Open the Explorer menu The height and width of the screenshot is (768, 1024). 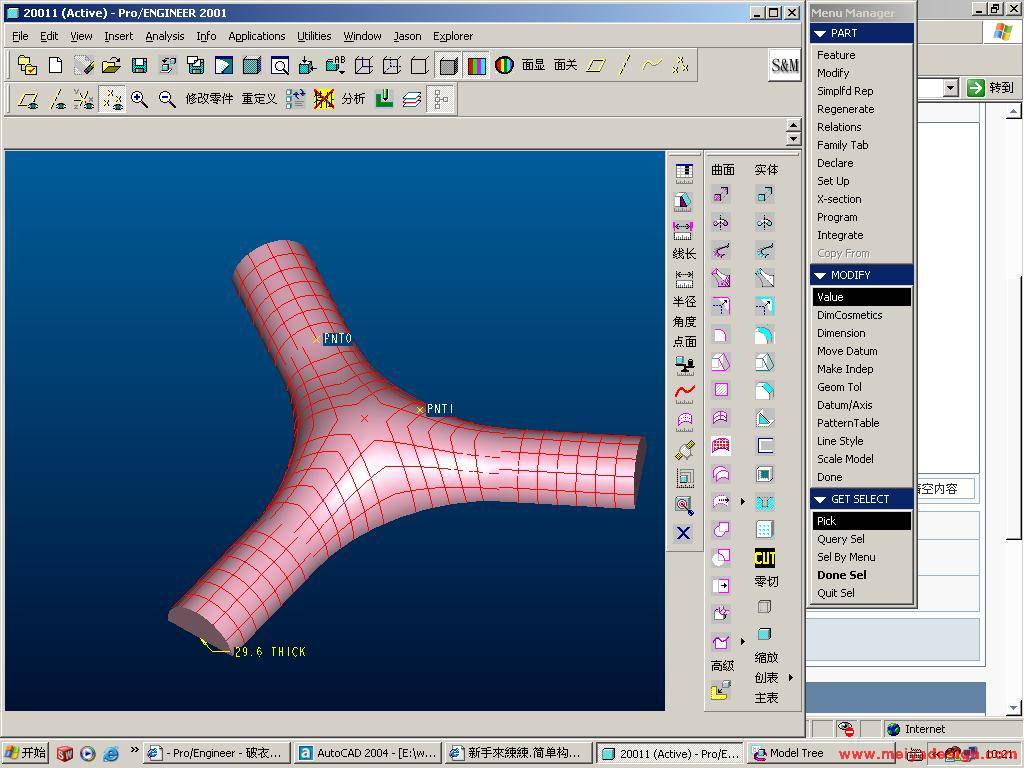pos(453,36)
